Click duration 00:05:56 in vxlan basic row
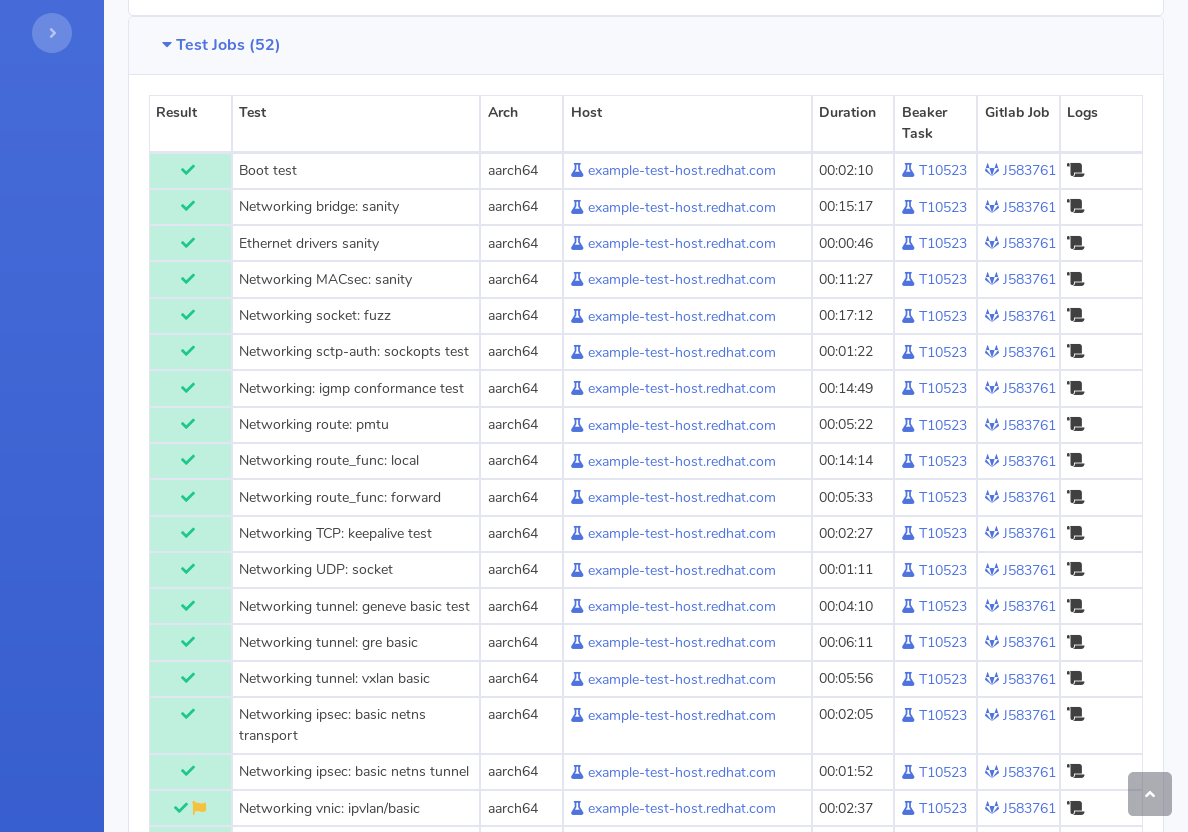This screenshot has width=1188, height=832. point(846,678)
